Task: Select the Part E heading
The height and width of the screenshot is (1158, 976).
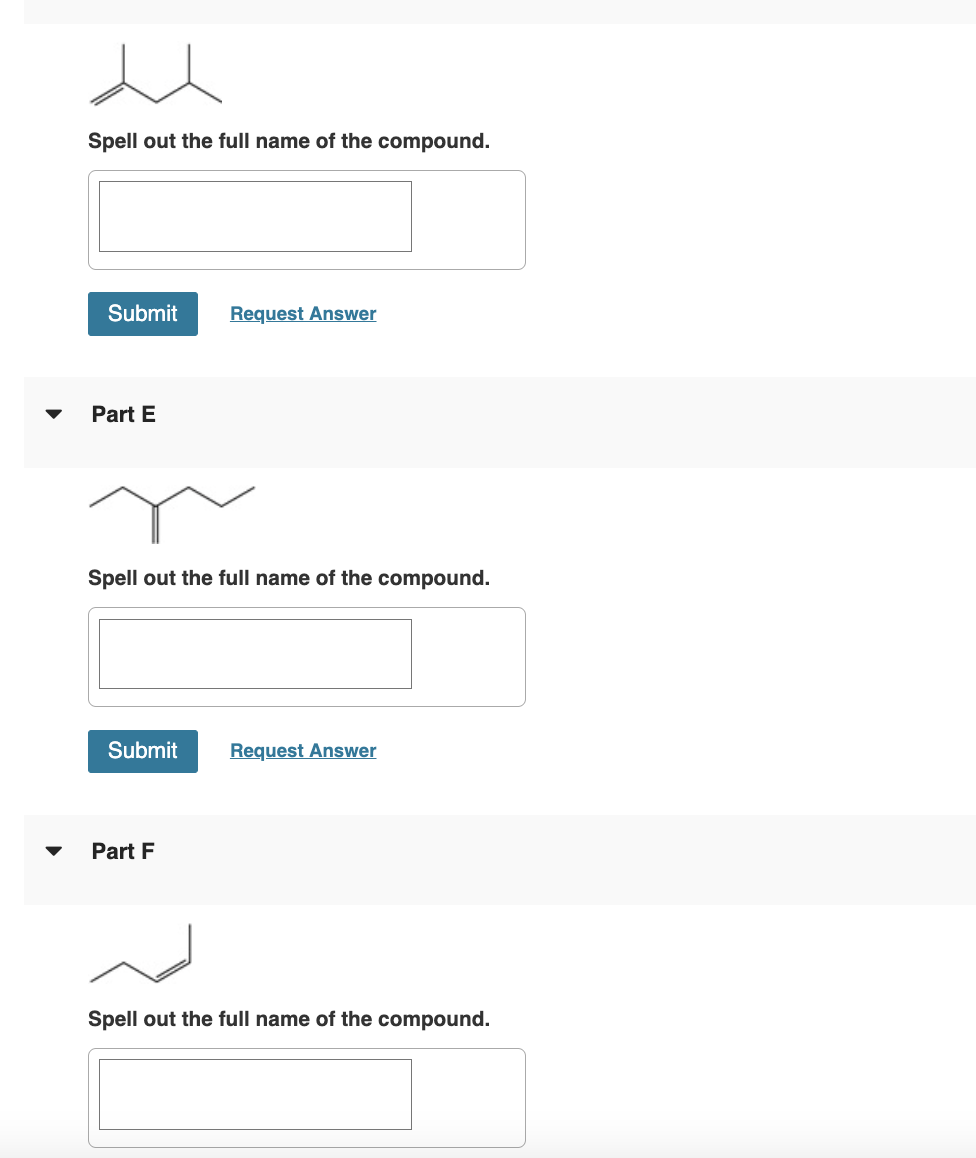Action: pyautogui.click(x=123, y=414)
